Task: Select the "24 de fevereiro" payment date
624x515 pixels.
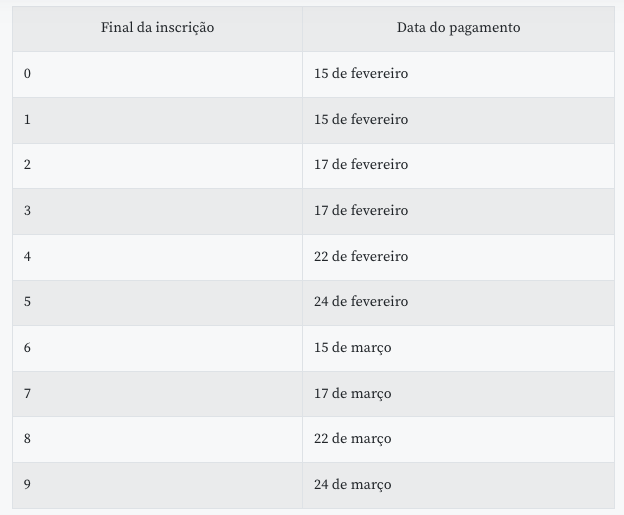Action: (361, 302)
